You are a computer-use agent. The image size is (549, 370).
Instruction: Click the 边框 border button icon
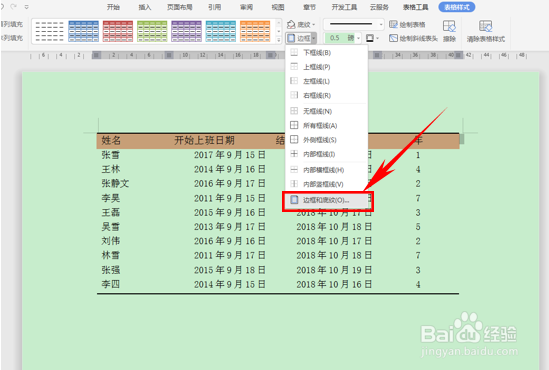point(291,38)
